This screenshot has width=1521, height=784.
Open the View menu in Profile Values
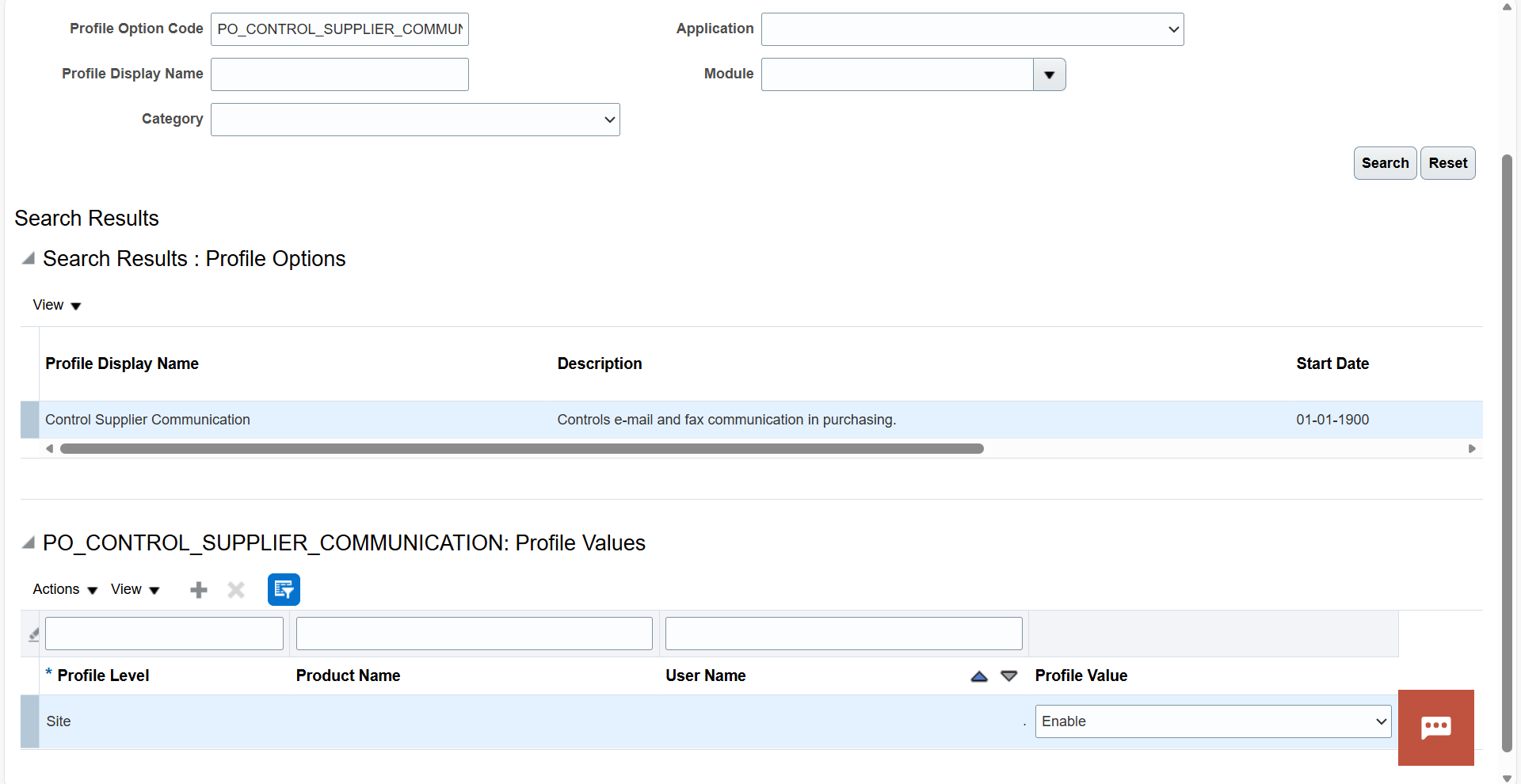[135, 589]
